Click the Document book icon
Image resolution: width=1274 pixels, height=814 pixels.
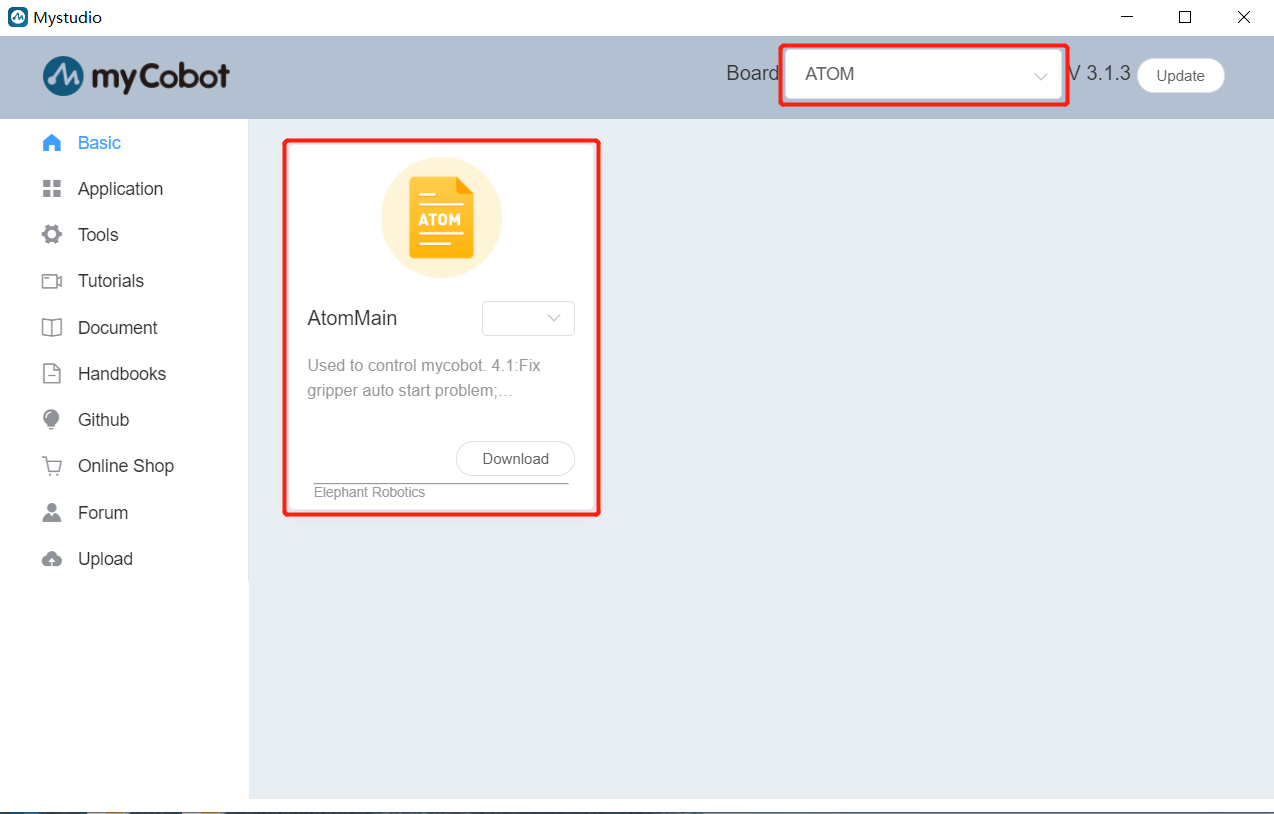coord(52,328)
